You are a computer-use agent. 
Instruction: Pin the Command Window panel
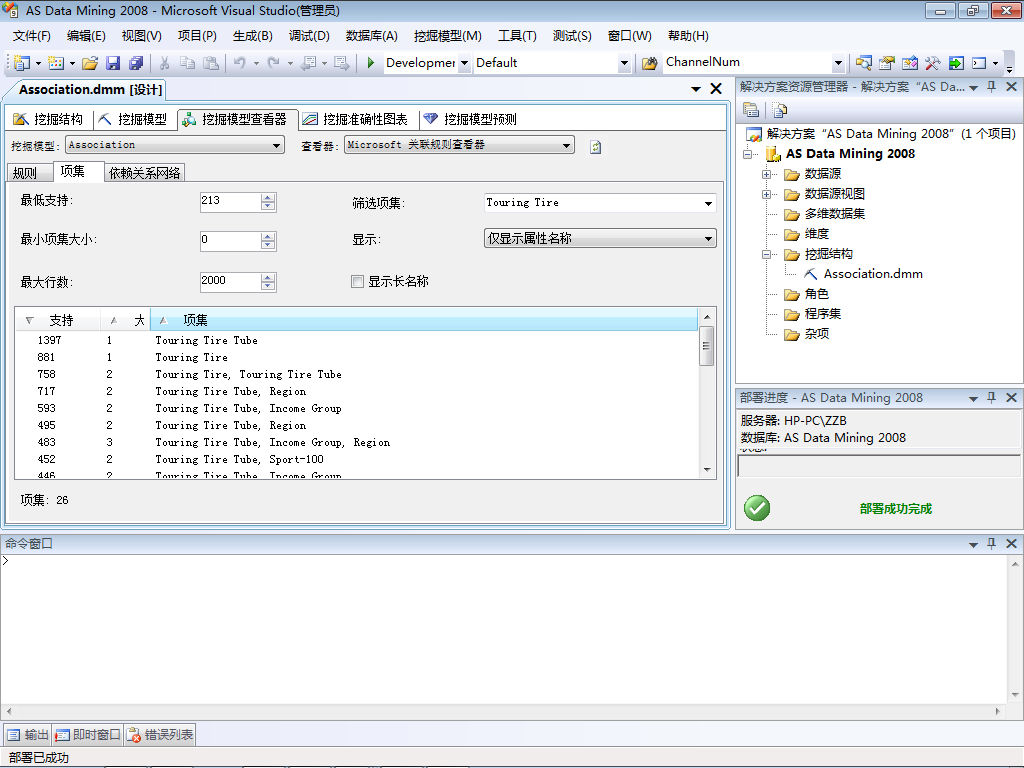tap(992, 543)
